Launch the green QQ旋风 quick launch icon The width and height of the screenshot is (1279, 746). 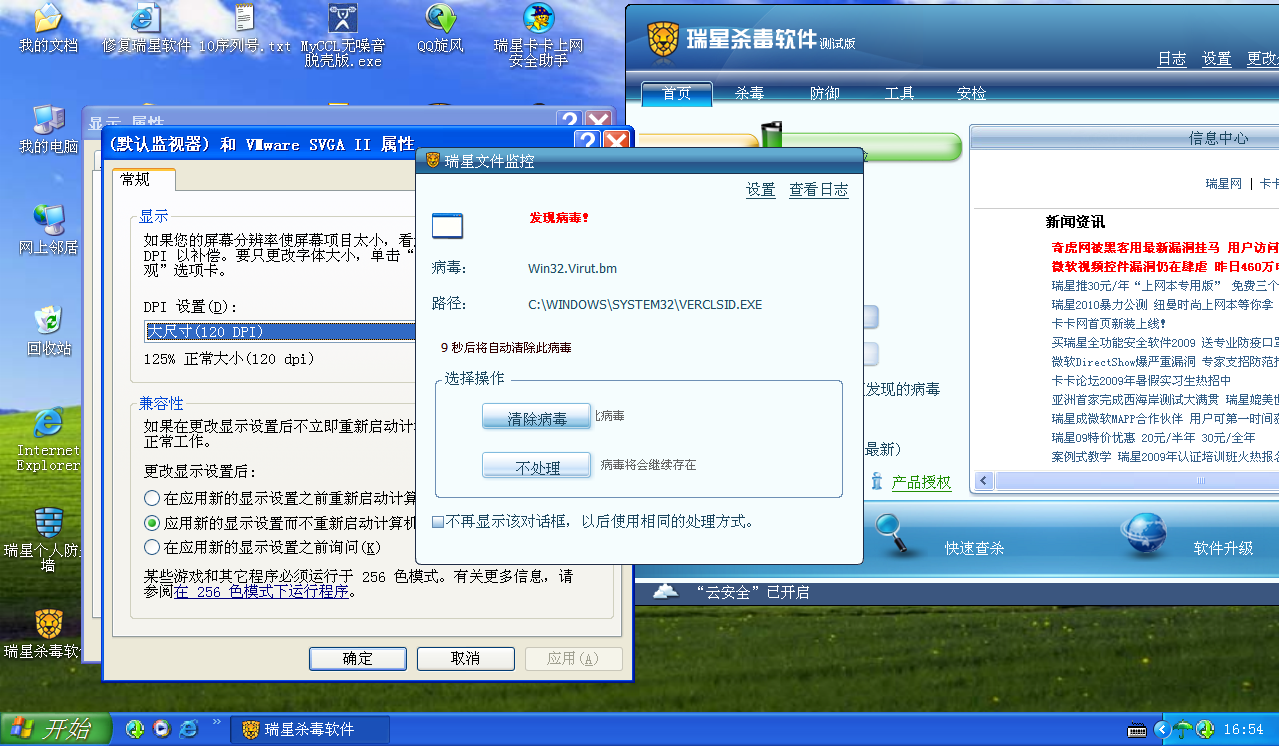click(x=135, y=729)
